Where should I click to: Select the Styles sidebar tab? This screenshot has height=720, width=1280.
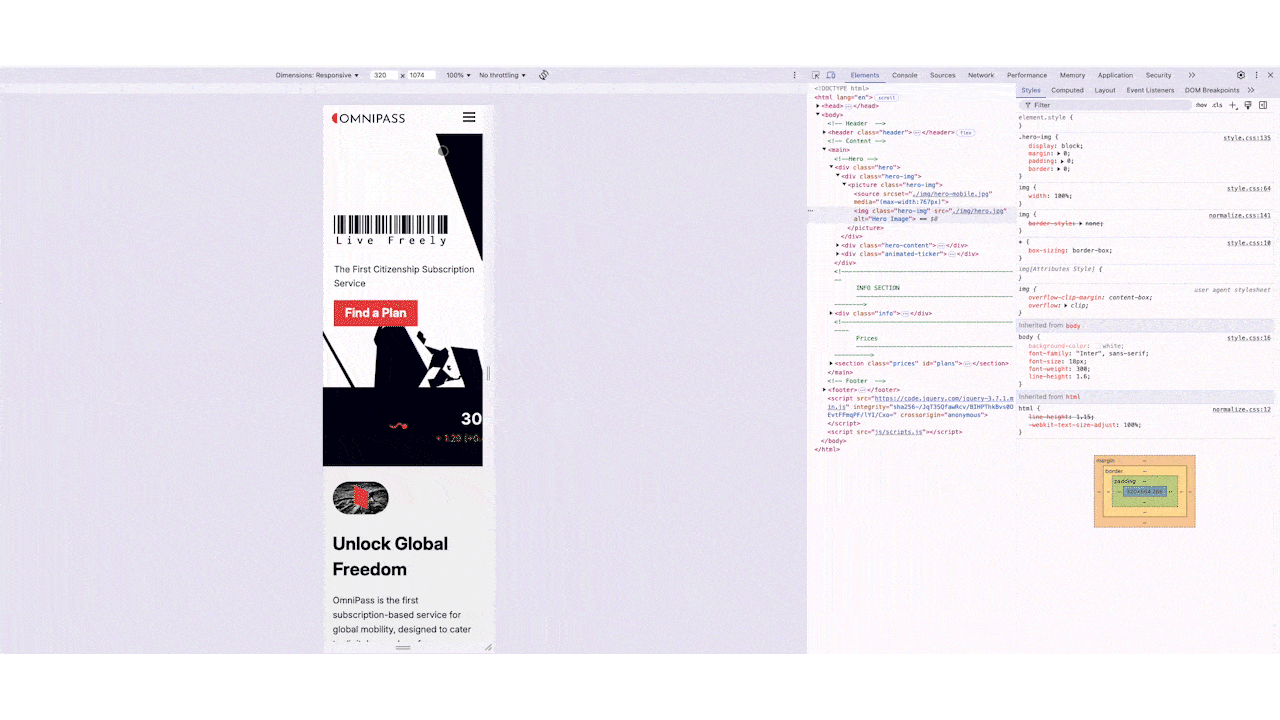pos(1031,90)
